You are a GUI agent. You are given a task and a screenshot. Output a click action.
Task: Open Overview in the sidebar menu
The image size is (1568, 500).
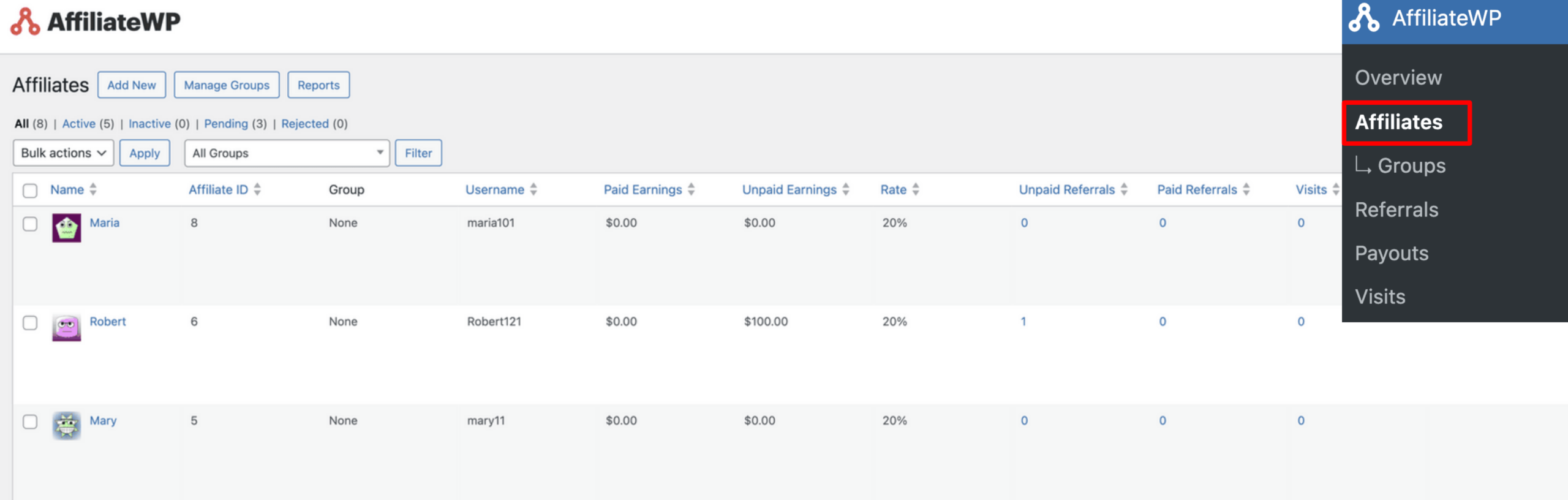[1398, 78]
